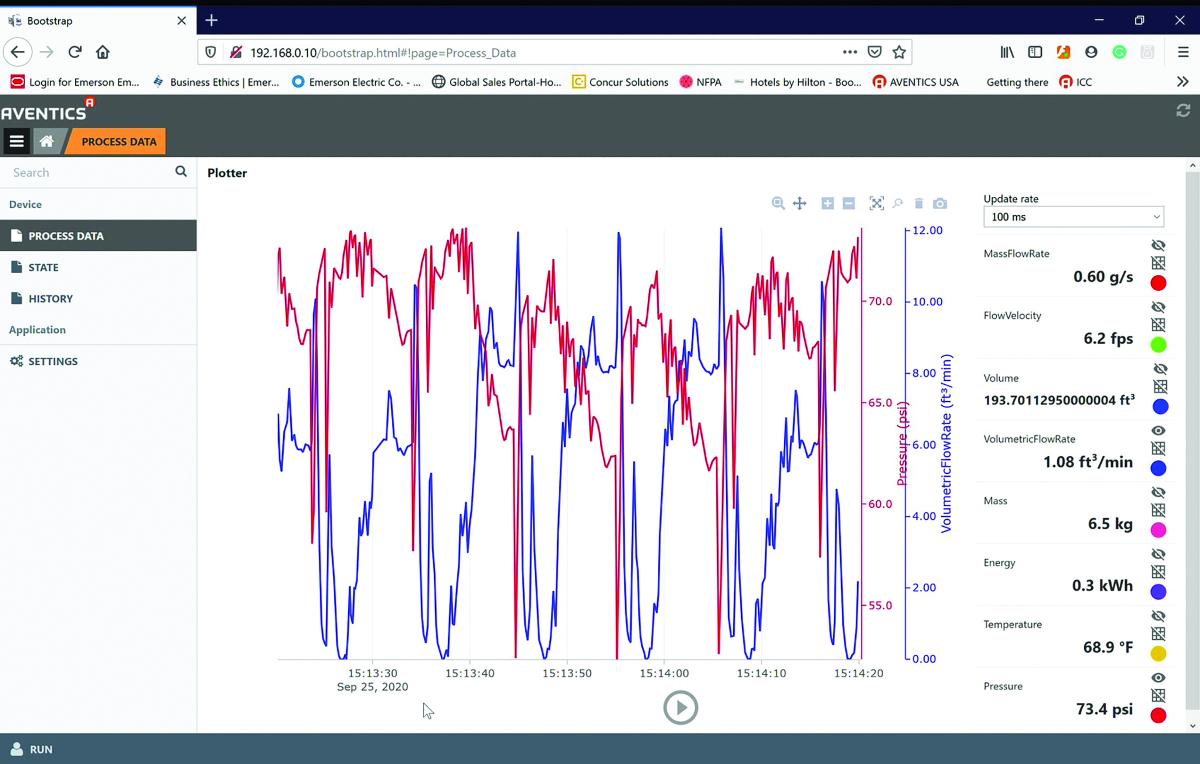The width and height of the screenshot is (1200, 764).
Task: Open Concur Solutions bookmark
Action: pyautogui.click(x=620, y=82)
